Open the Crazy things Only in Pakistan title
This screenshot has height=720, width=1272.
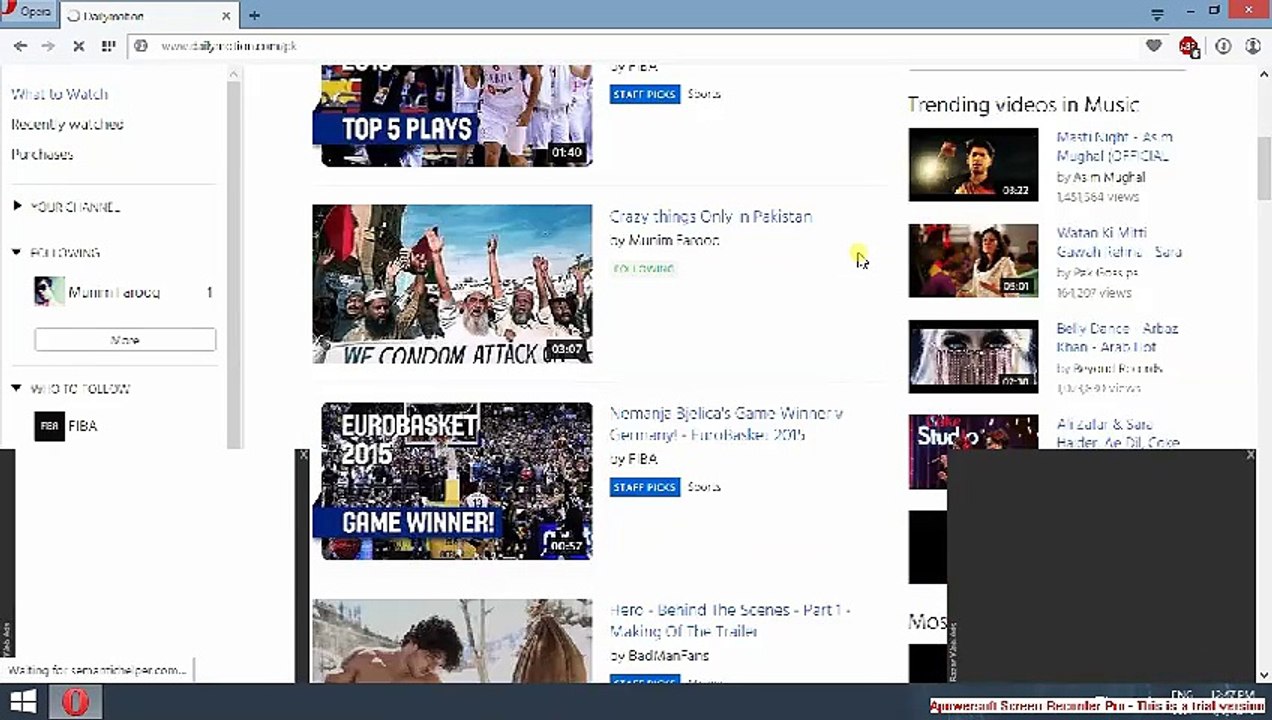[x=711, y=217]
